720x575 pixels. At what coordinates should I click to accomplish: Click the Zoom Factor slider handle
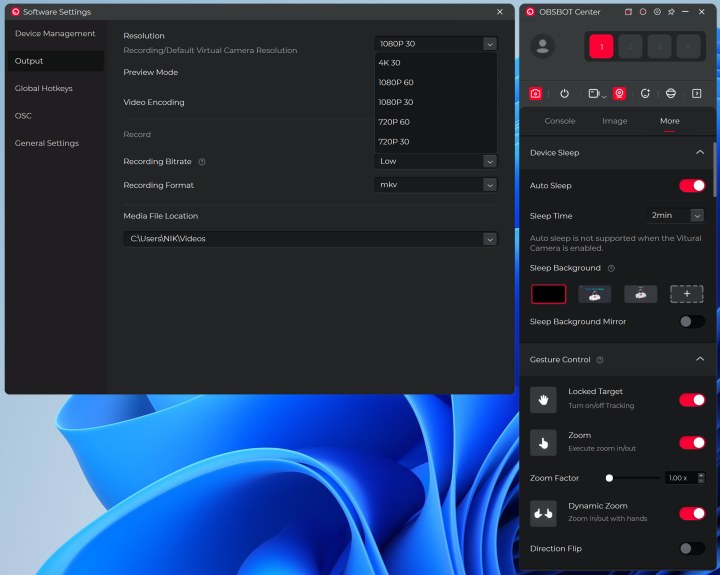[609, 478]
